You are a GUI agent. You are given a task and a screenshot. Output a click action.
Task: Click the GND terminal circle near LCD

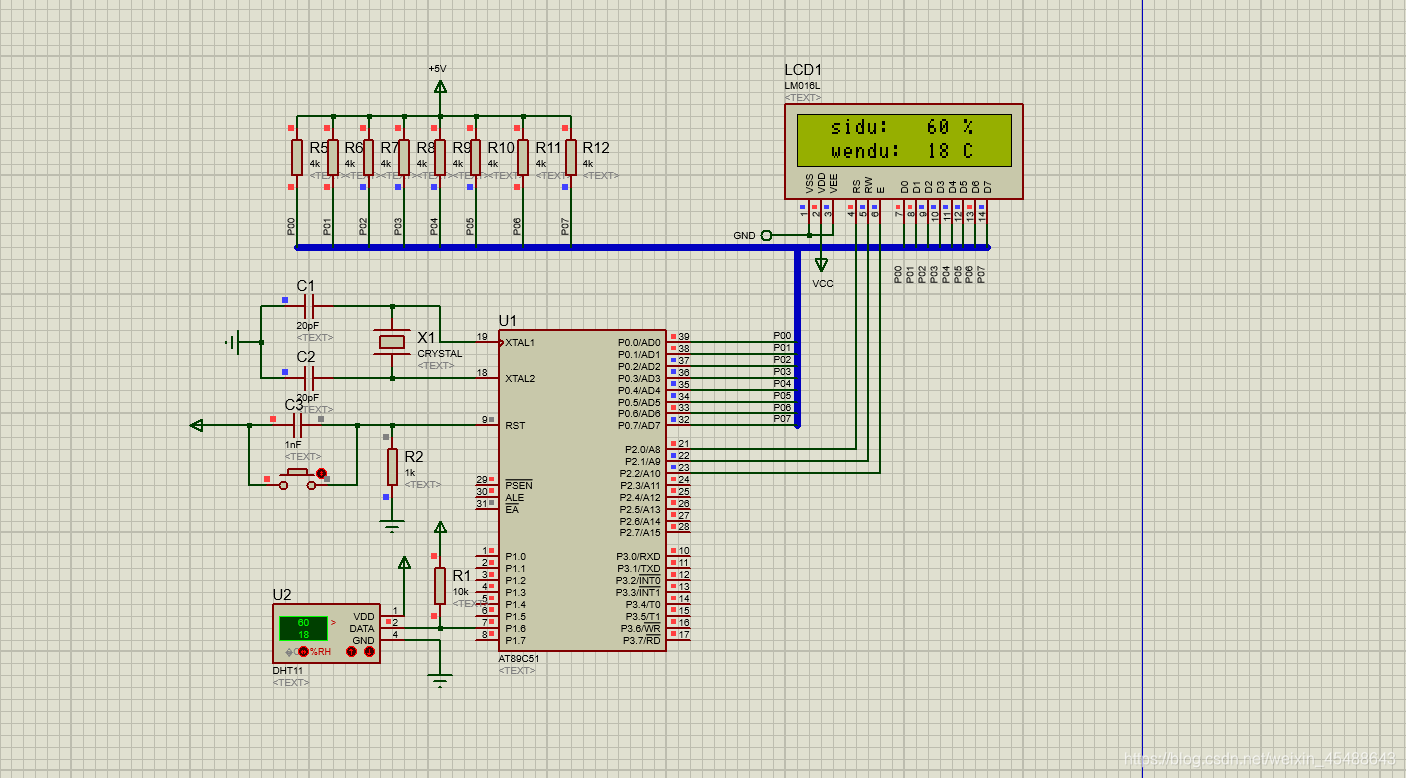pyautogui.click(x=767, y=236)
